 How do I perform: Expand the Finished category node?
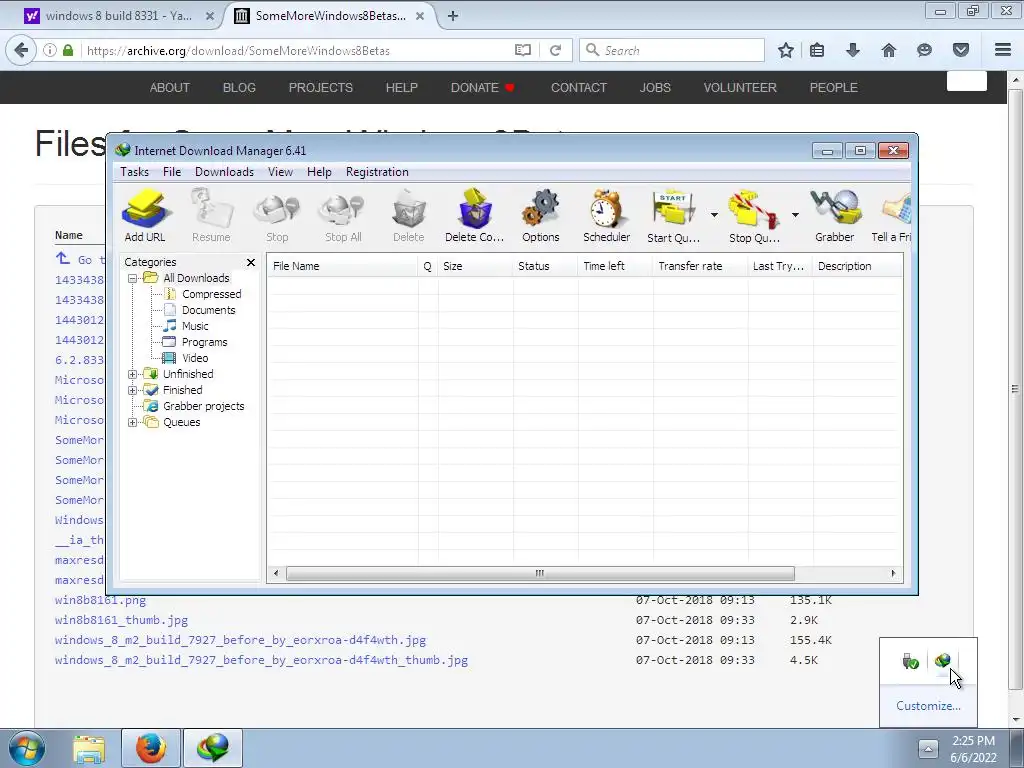click(x=133, y=391)
